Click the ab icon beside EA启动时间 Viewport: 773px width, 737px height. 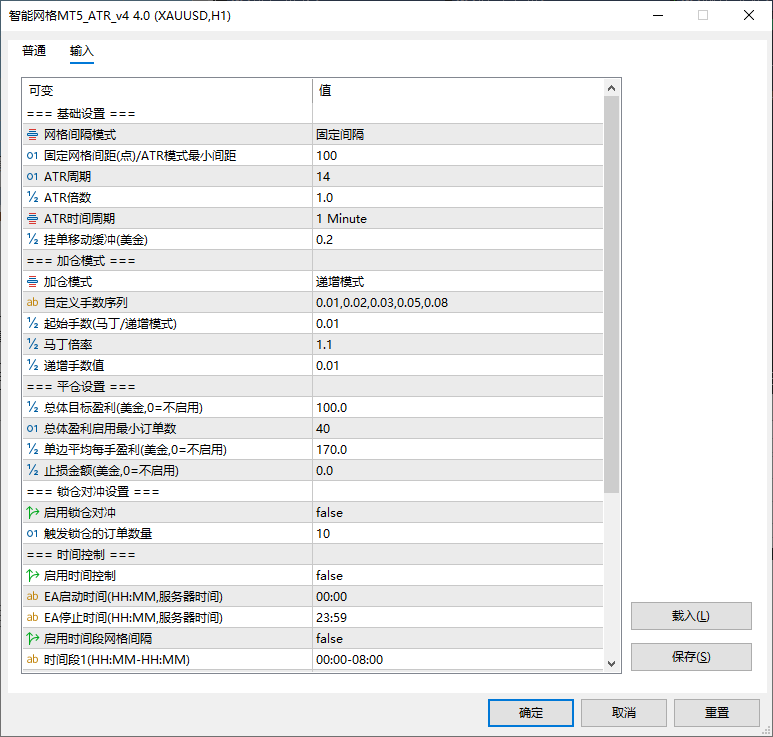[x=33, y=597]
